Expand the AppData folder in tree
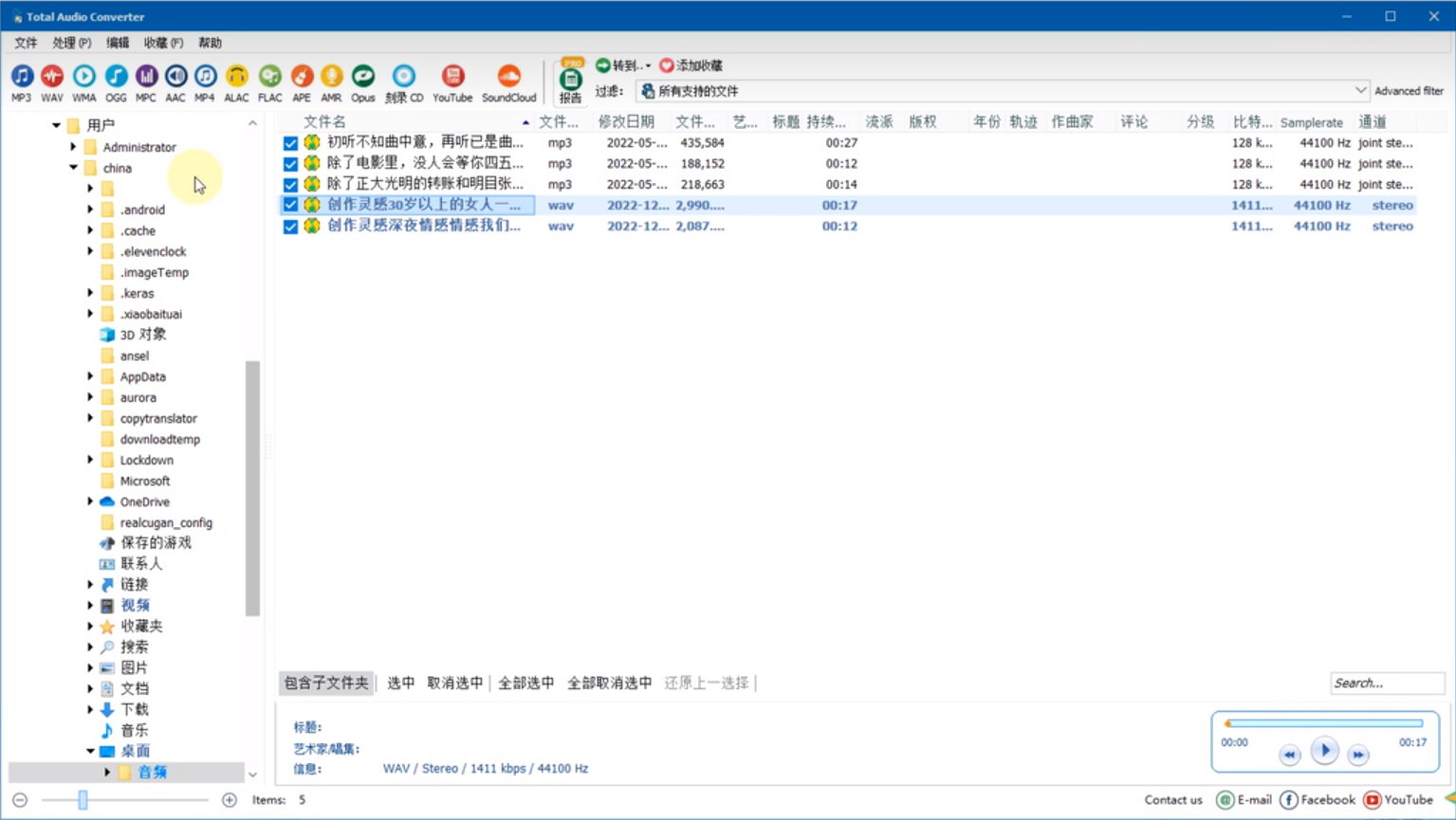The width and height of the screenshot is (1456, 820). (x=90, y=376)
